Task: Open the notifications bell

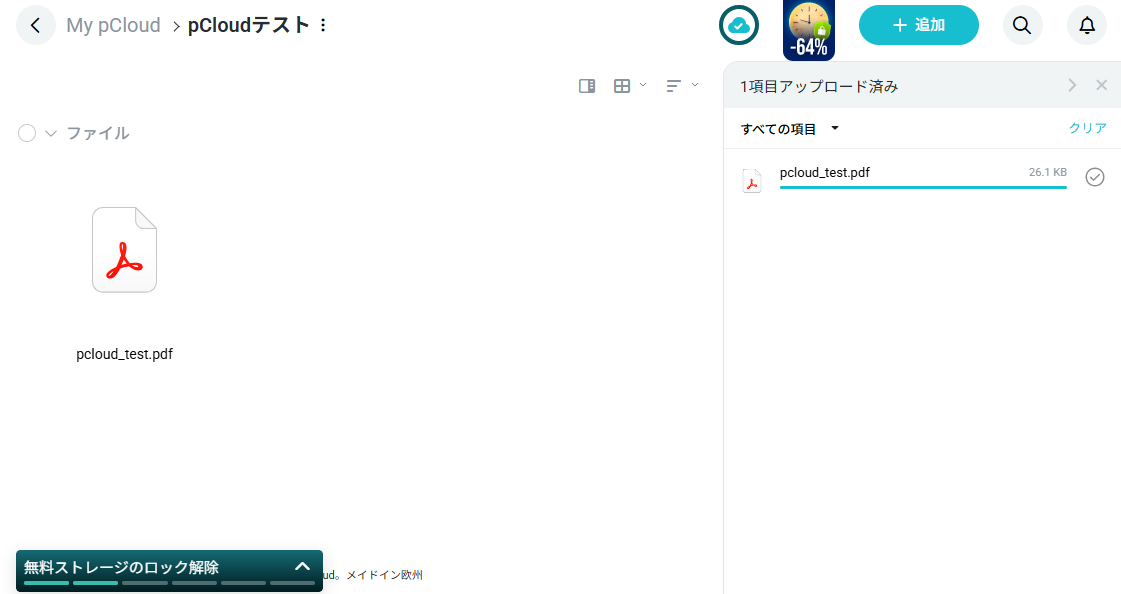Action: [1087, 25]
